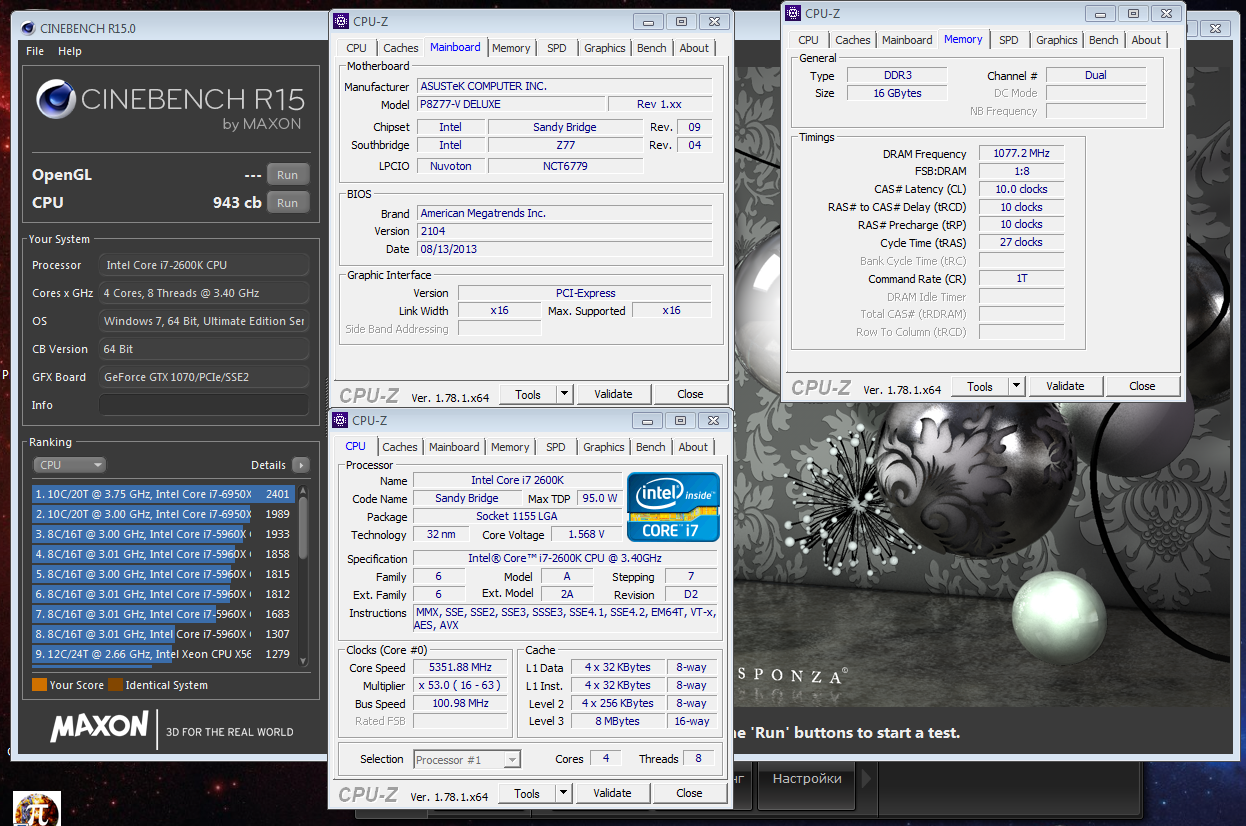Viewport: 1246px width, 826px height.
Task: Click the 943 cb CPU score
Action: [x=237, y=202]
